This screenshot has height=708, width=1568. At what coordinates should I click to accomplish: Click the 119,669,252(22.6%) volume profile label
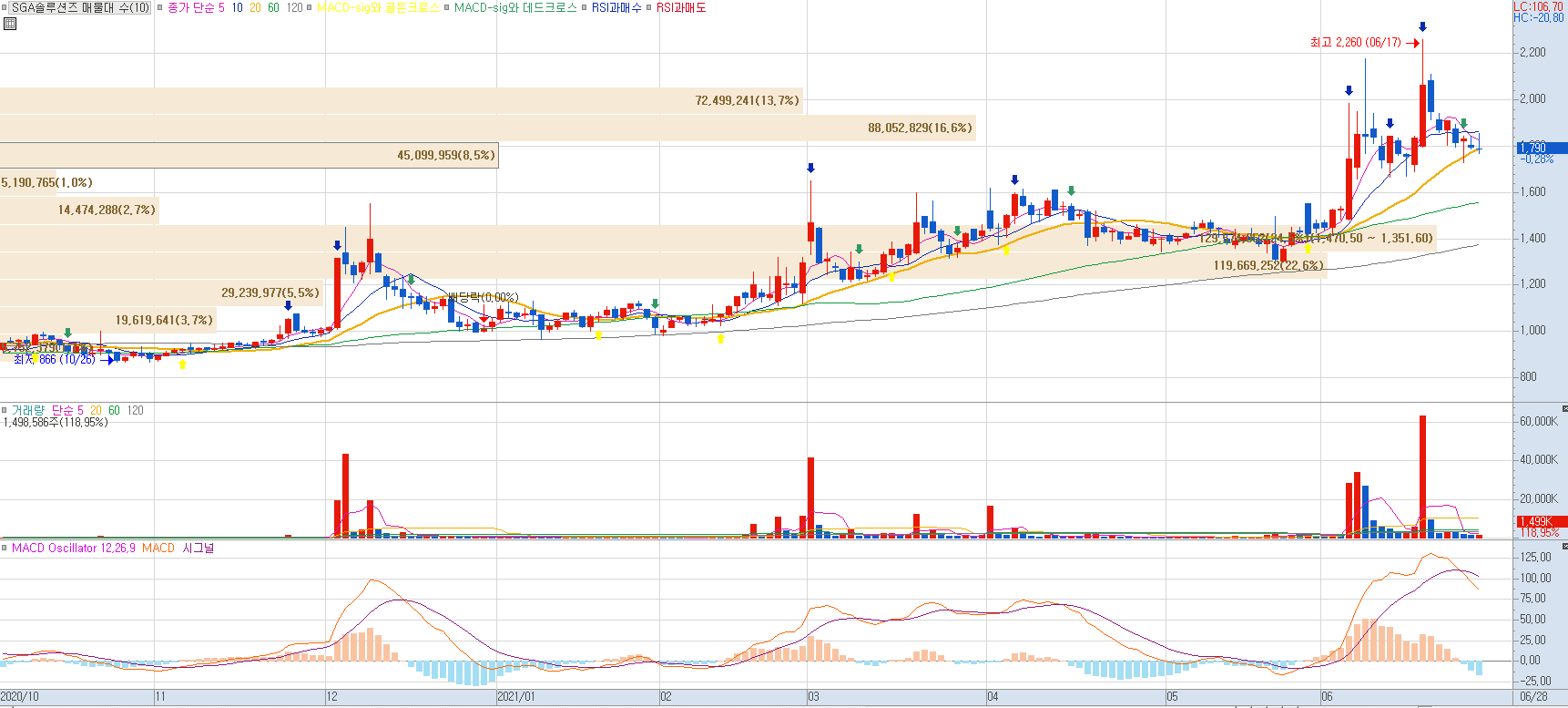point(1268,265)
